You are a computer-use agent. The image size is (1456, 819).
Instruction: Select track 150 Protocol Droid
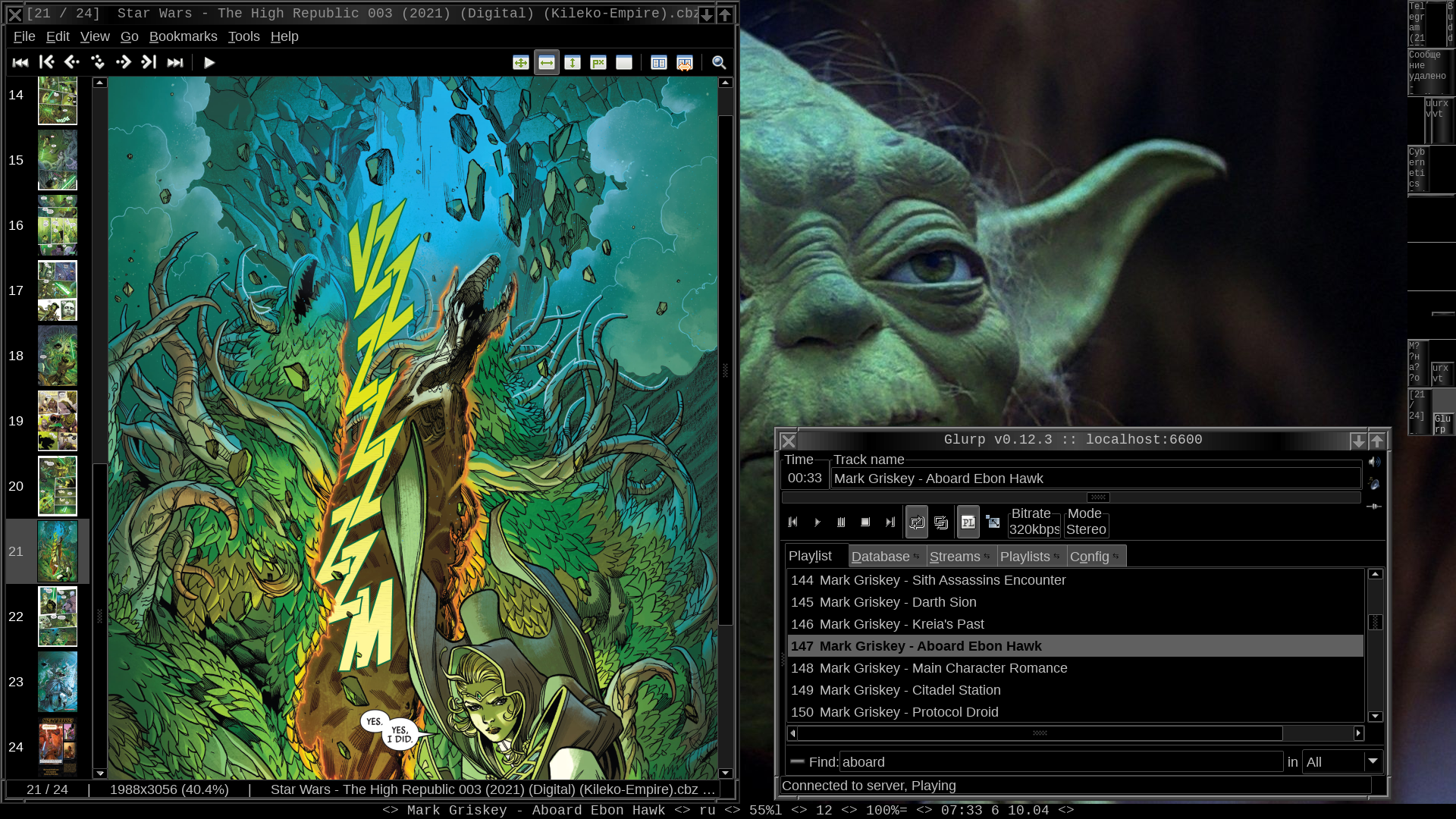coord(1075,712)
